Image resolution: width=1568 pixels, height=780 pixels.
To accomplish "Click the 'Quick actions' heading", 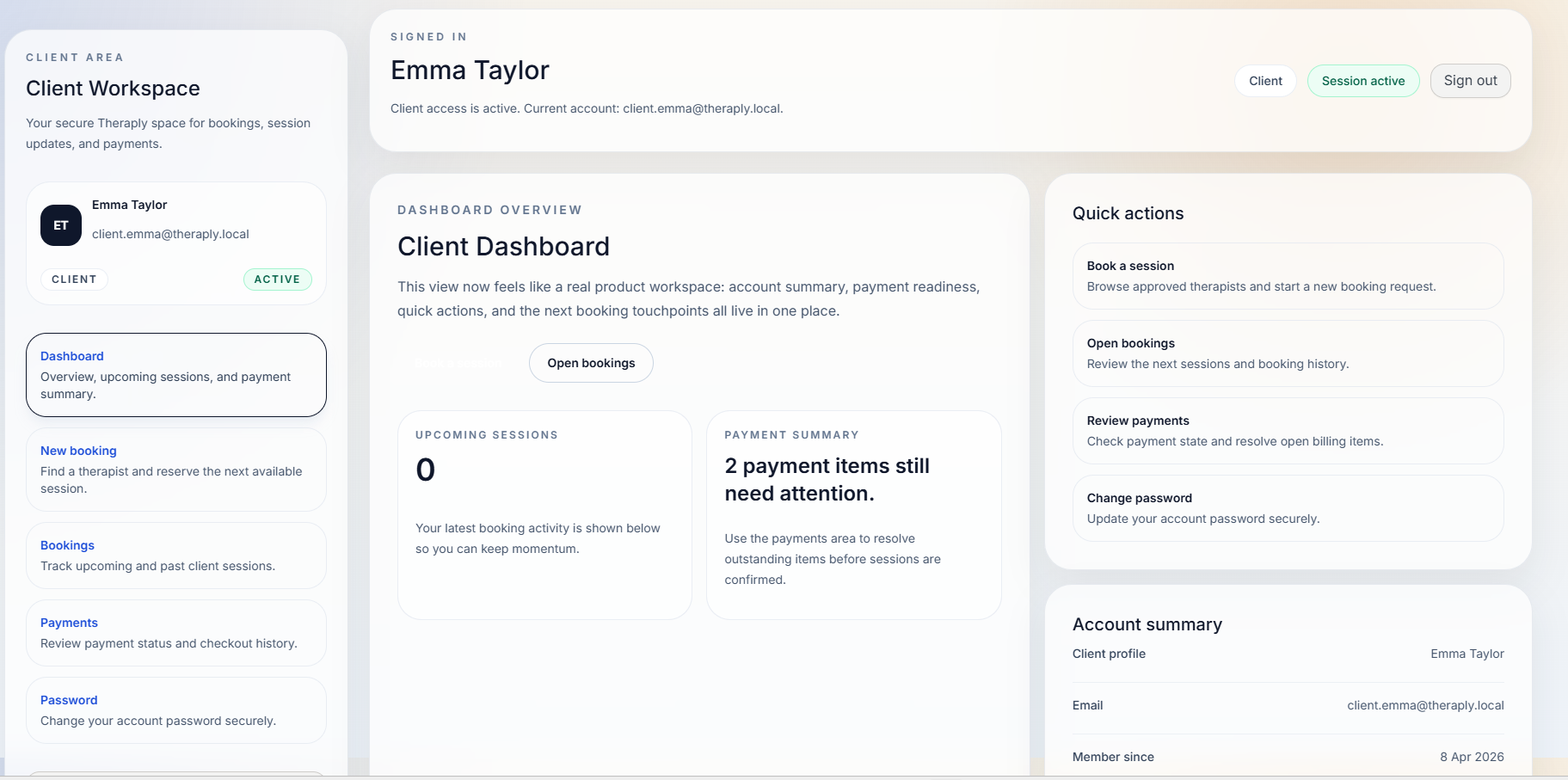I will point(1128,213).
